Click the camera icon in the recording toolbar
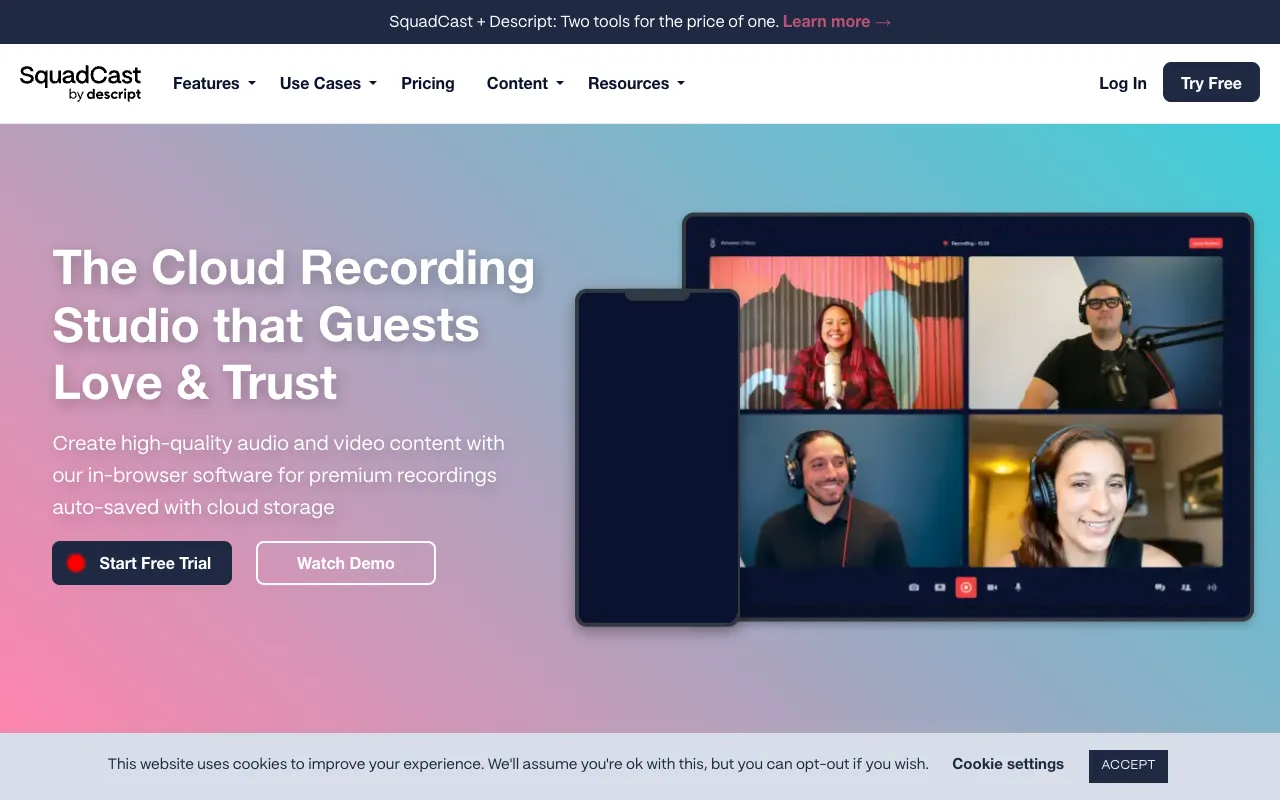This screenshot has height=800, width=1280. [x=913, y=587]
